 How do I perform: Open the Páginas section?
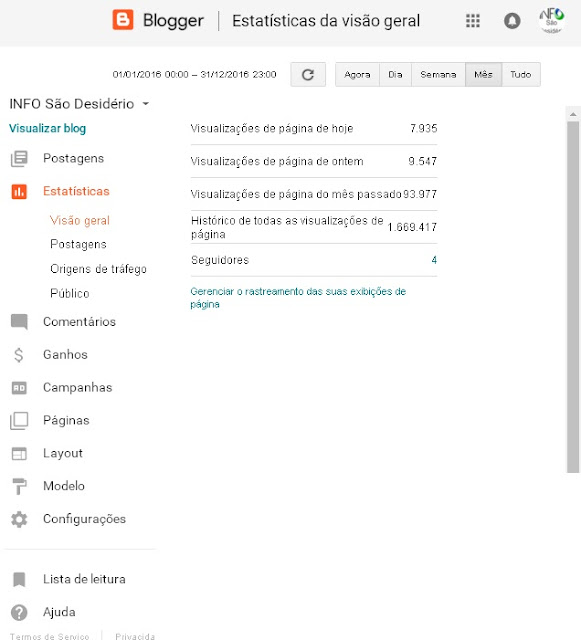pyautogui.click(x=66, y=420)
